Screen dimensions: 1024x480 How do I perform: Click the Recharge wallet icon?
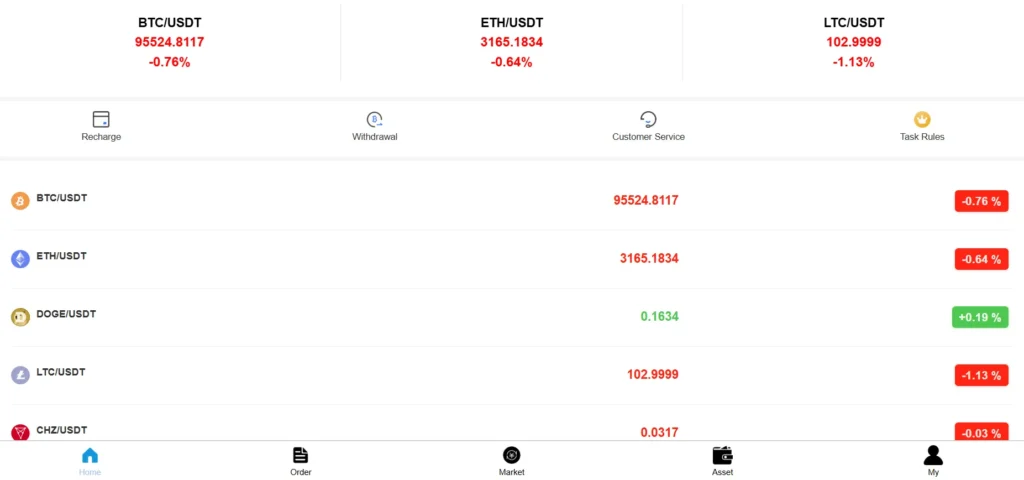[101, 119]
